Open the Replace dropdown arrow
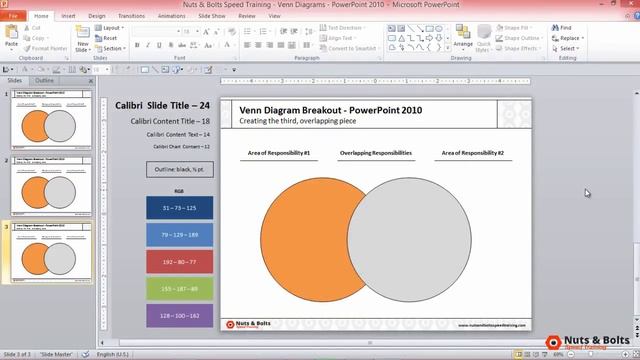The width and height of the screenshot is (640, 360). [x=583, y=38]
